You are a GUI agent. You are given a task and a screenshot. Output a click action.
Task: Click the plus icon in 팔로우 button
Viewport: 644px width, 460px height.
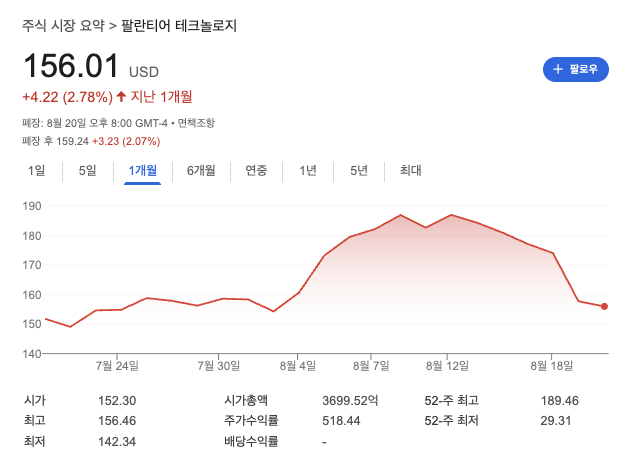(557, 69)
